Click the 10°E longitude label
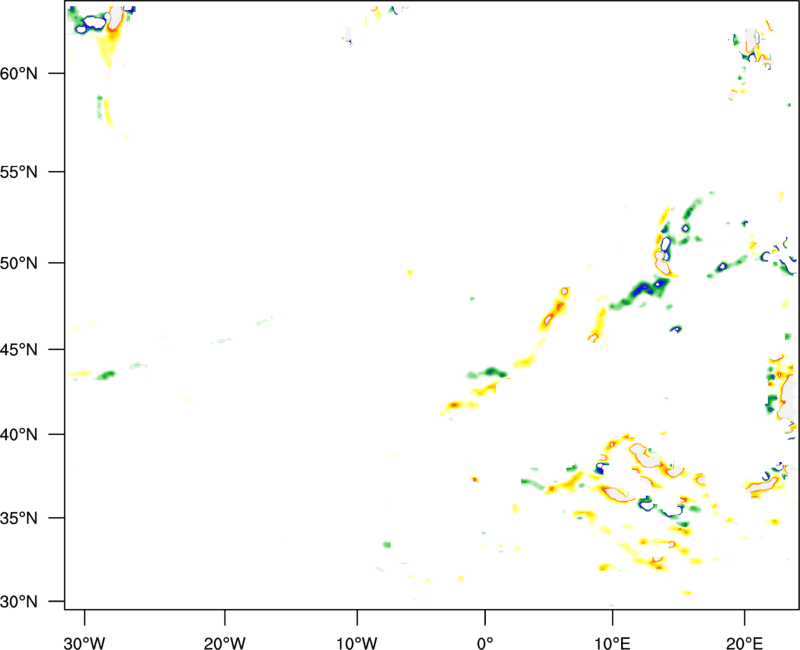The height and width of the screenshot is (650, 800). click(x=612, y=643)
